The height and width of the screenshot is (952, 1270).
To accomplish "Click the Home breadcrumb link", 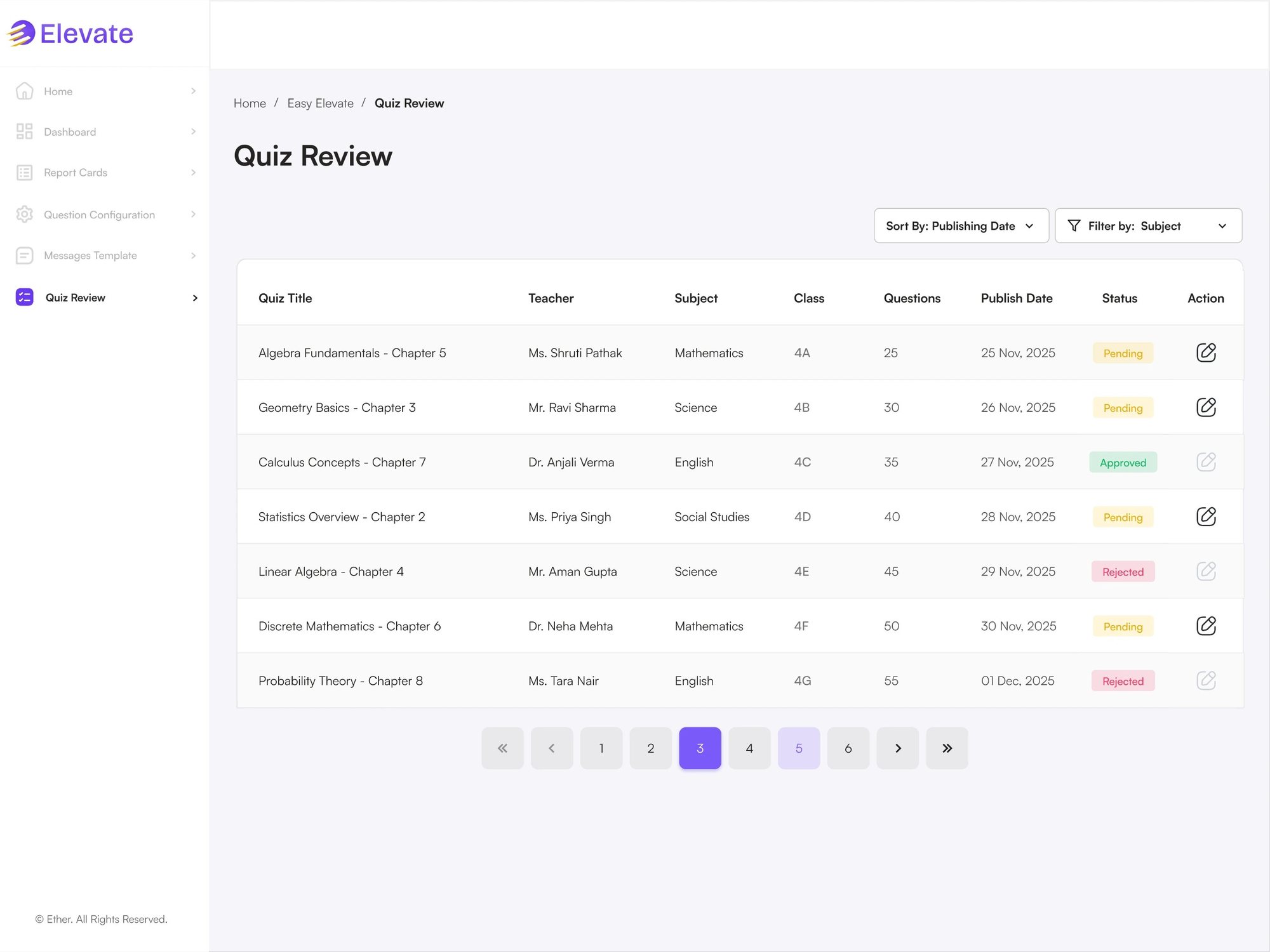I will point(250,103).
